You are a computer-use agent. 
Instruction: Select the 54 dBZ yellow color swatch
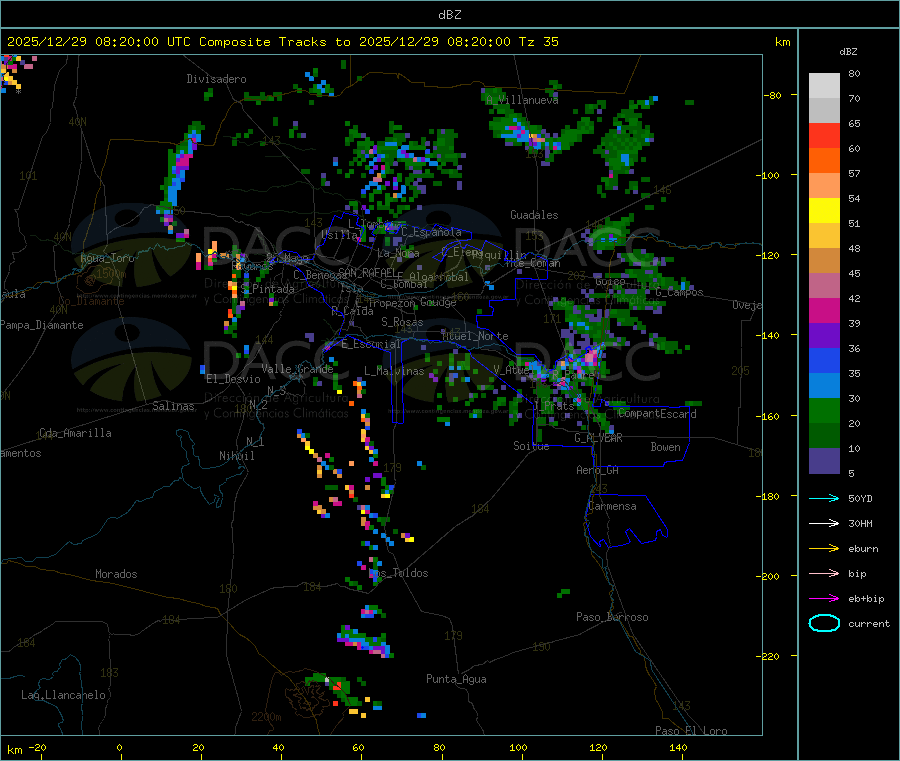click(824, 211)
